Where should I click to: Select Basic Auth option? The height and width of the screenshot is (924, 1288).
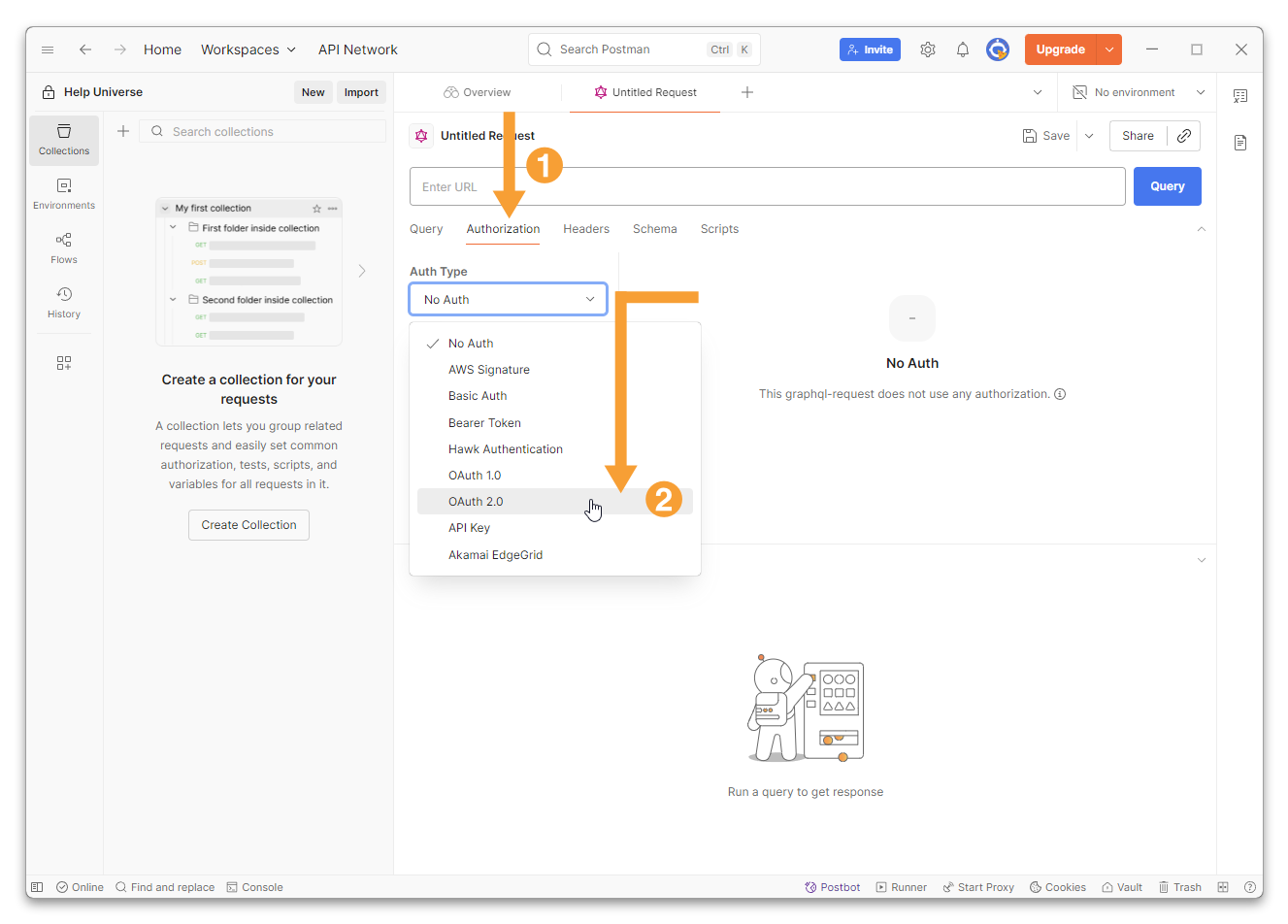pyautogui.click(x=555, y=396)
